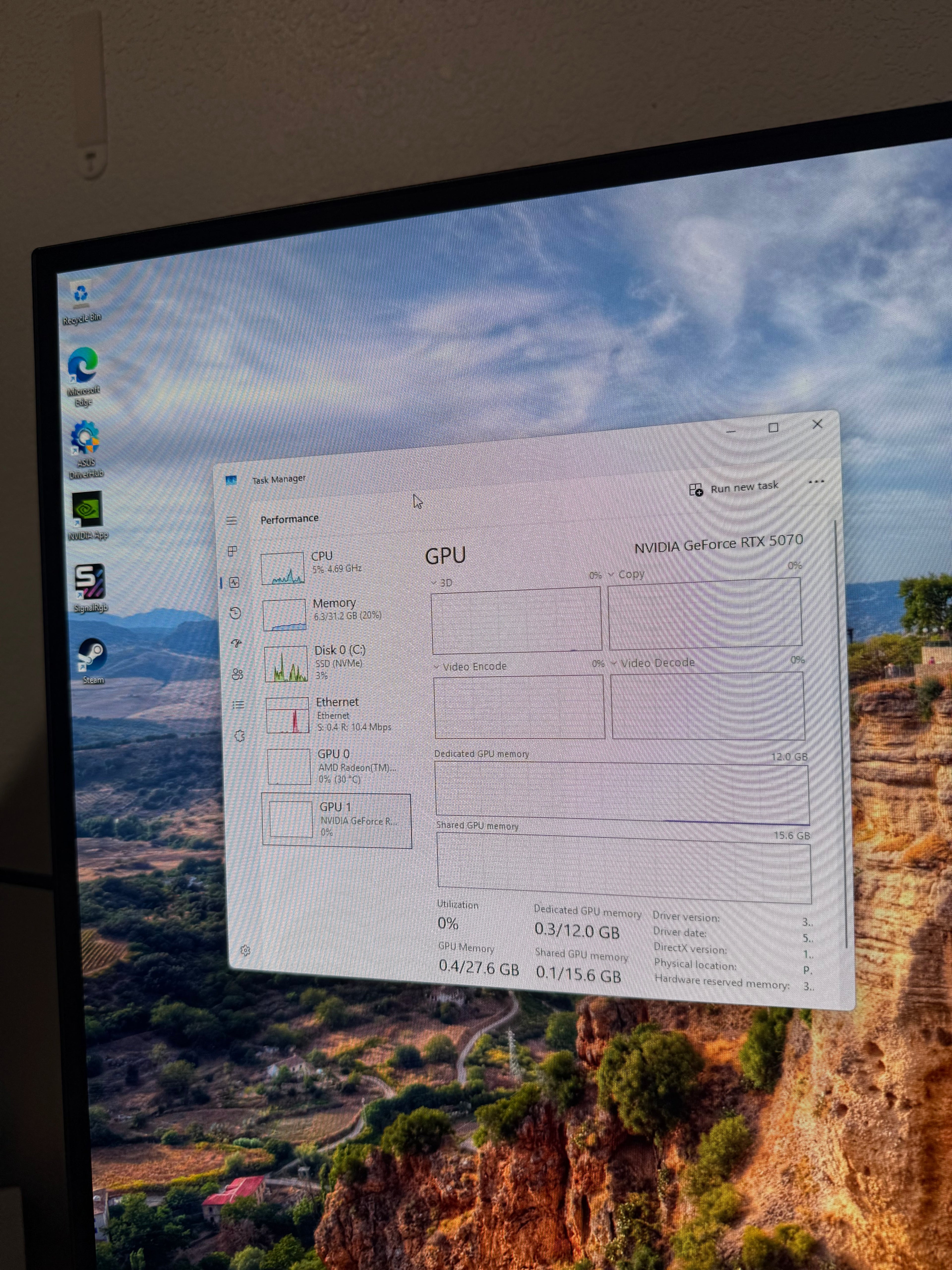Open Services page icon in sidebar
952x1270 pixels.
tap(240, 735)
